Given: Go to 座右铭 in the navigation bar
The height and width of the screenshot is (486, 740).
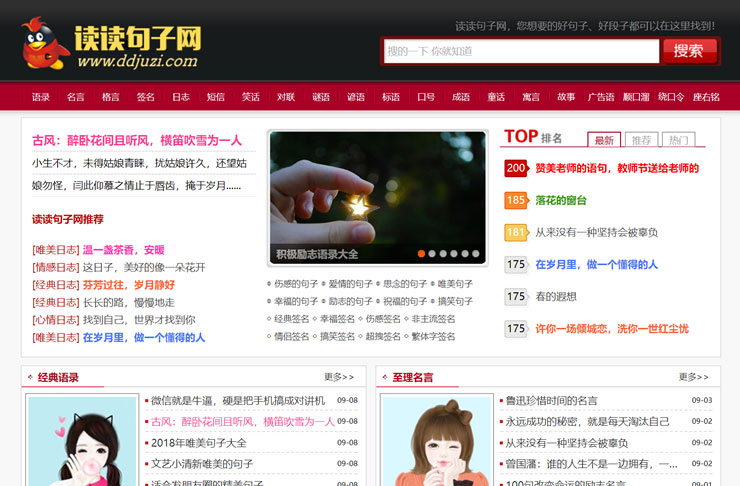Looking at the screenshot, I should [x=706, y=97].
